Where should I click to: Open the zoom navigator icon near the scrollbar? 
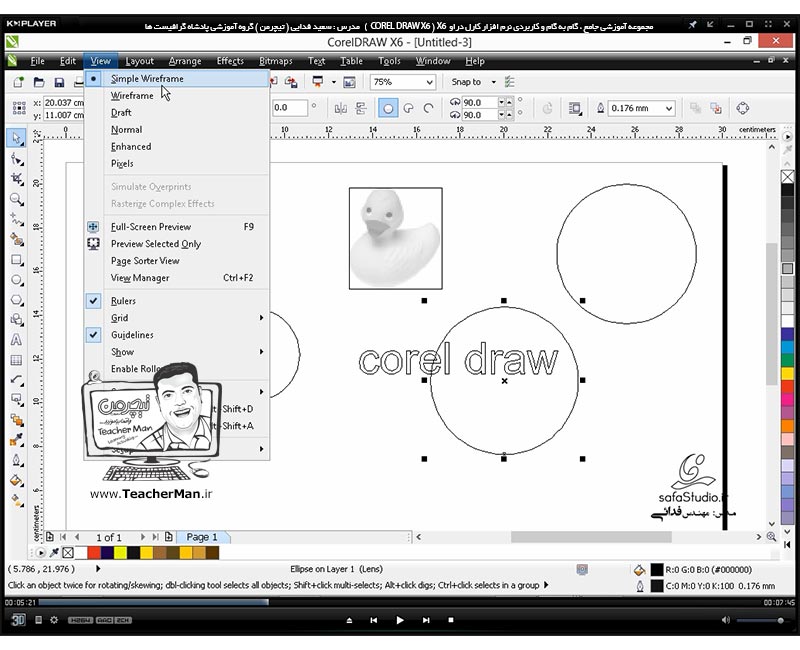pyautogui.click(x=771, y=537)
